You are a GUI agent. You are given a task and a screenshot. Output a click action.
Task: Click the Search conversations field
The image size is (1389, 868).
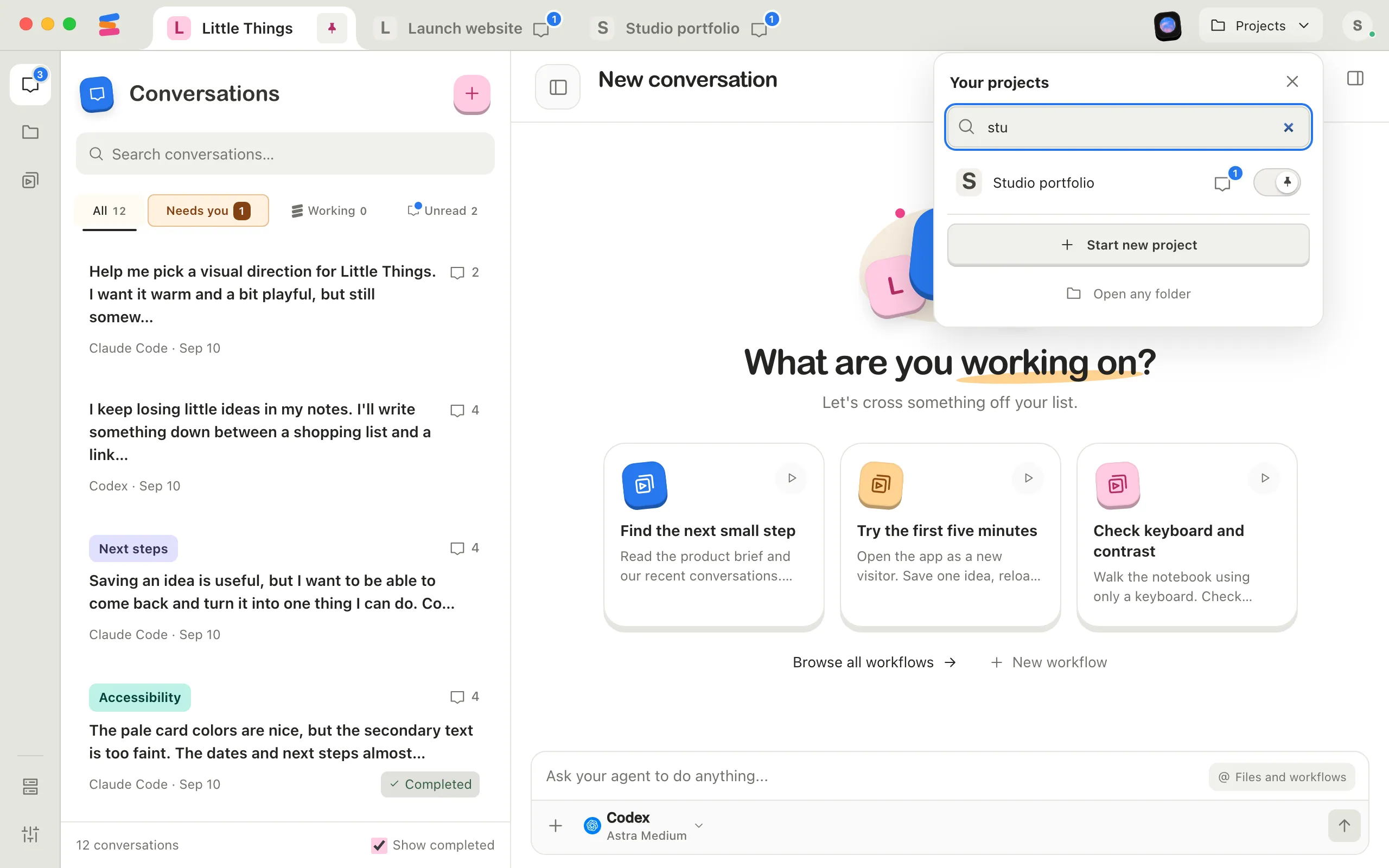tap(285, 154)
